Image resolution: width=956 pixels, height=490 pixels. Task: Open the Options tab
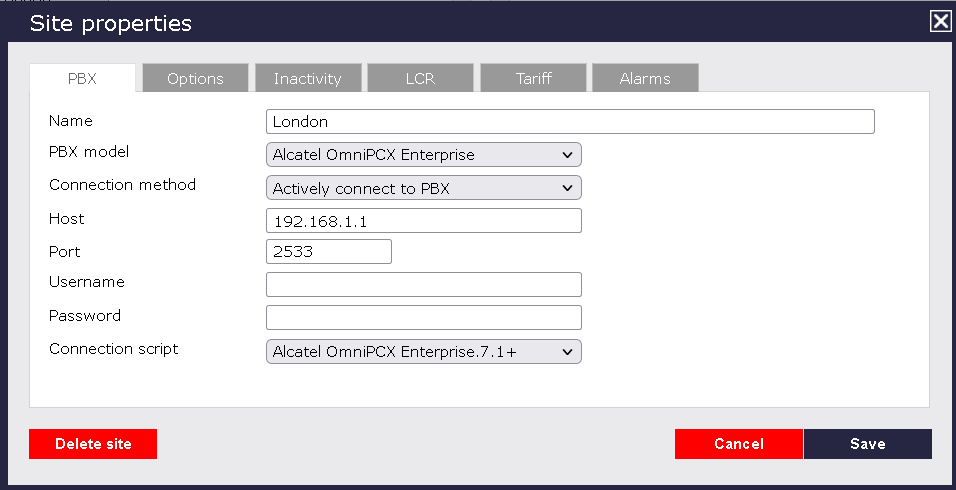tap(195, 78)
